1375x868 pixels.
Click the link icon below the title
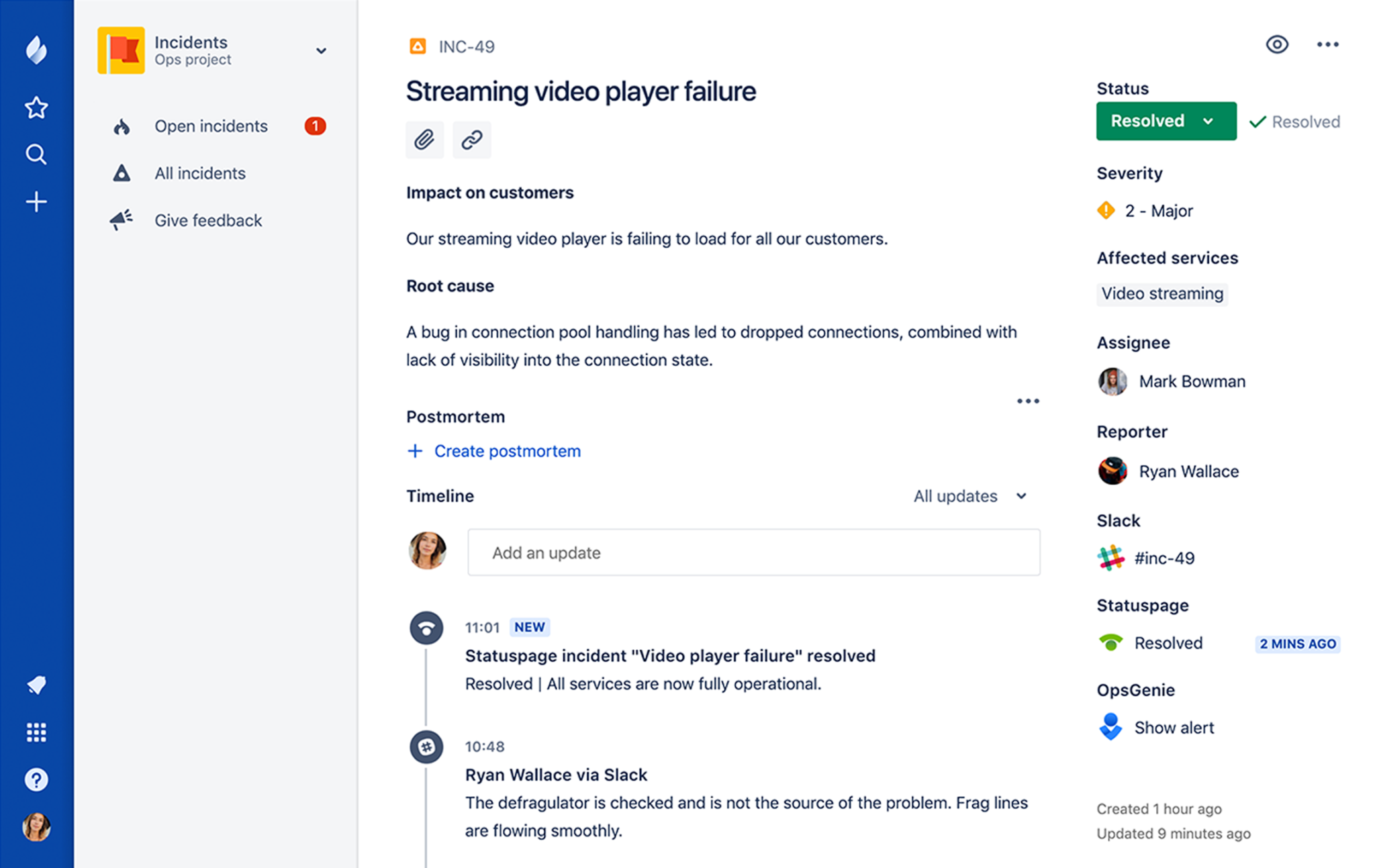click(x=472, y=140)
